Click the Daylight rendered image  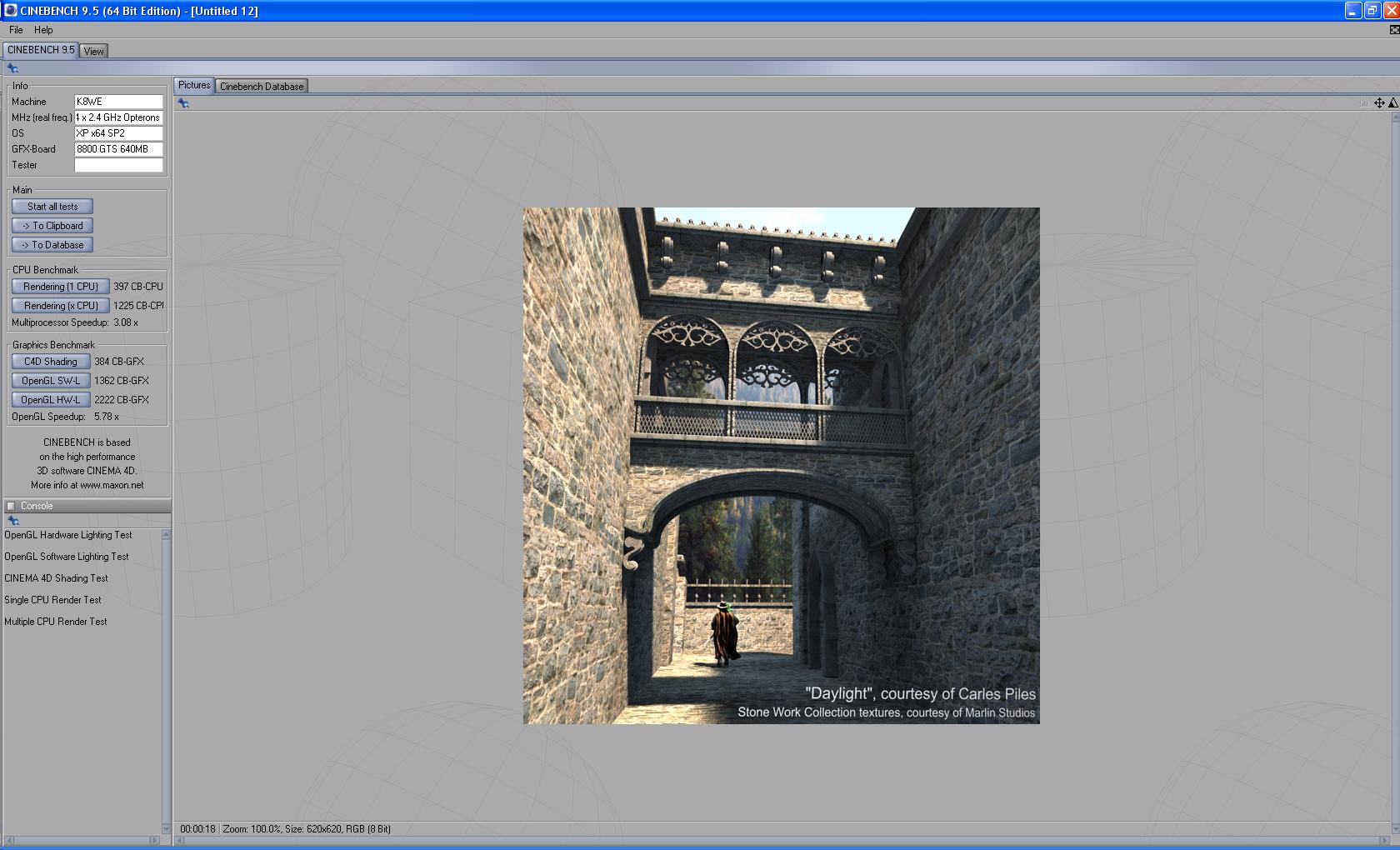click(782, 465)
